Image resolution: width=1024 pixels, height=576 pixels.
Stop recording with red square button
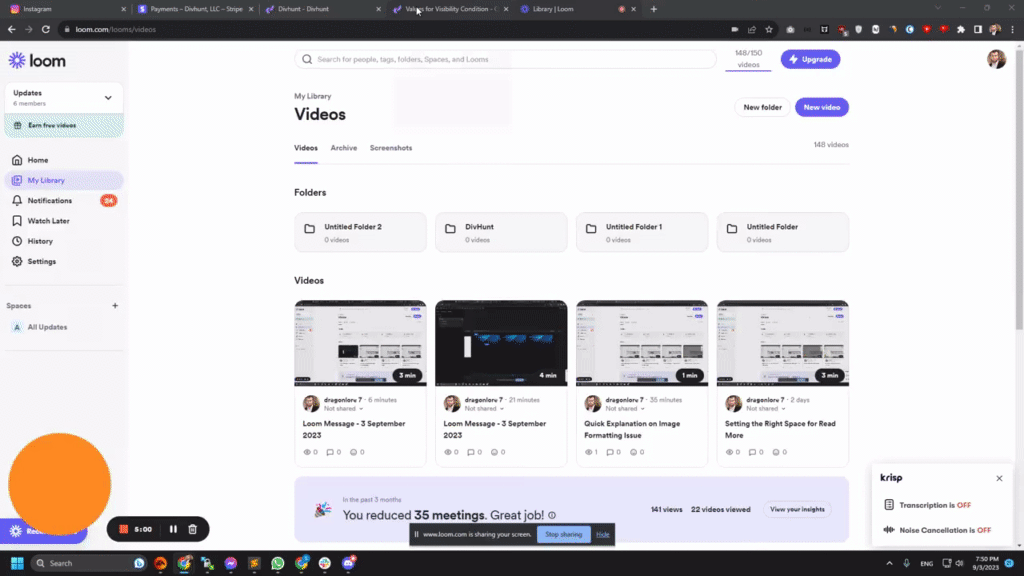[123, 529]
